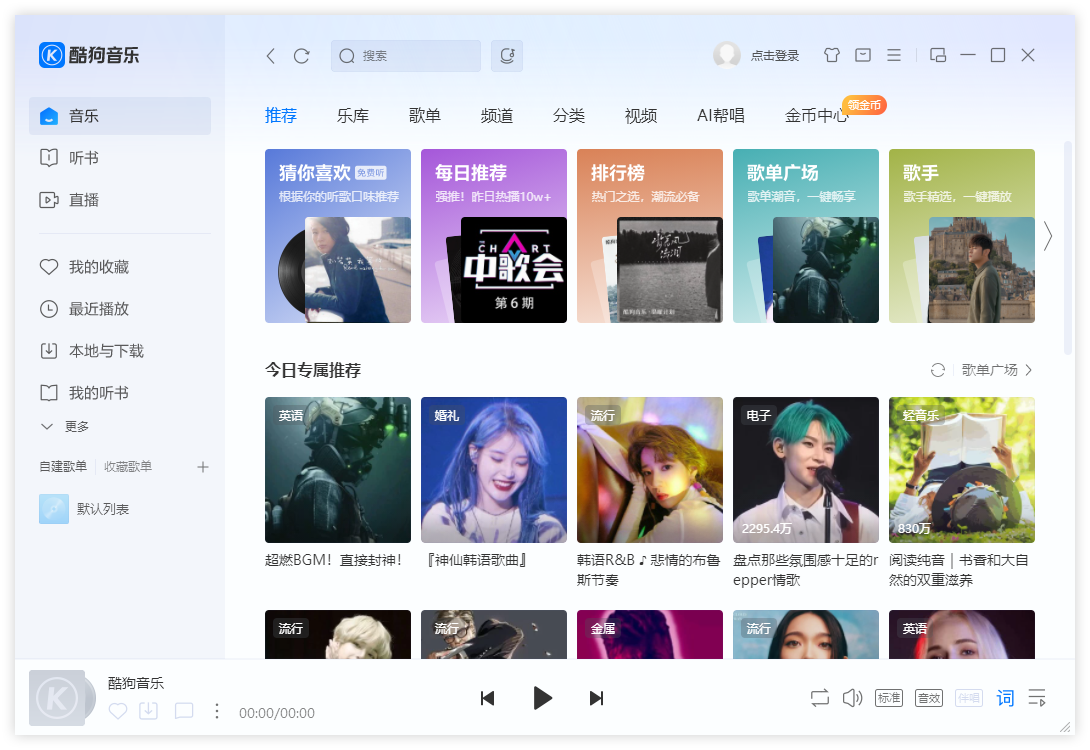Select the 收藏歌单 tab
Screen dimensions: 1090x750
128,467
